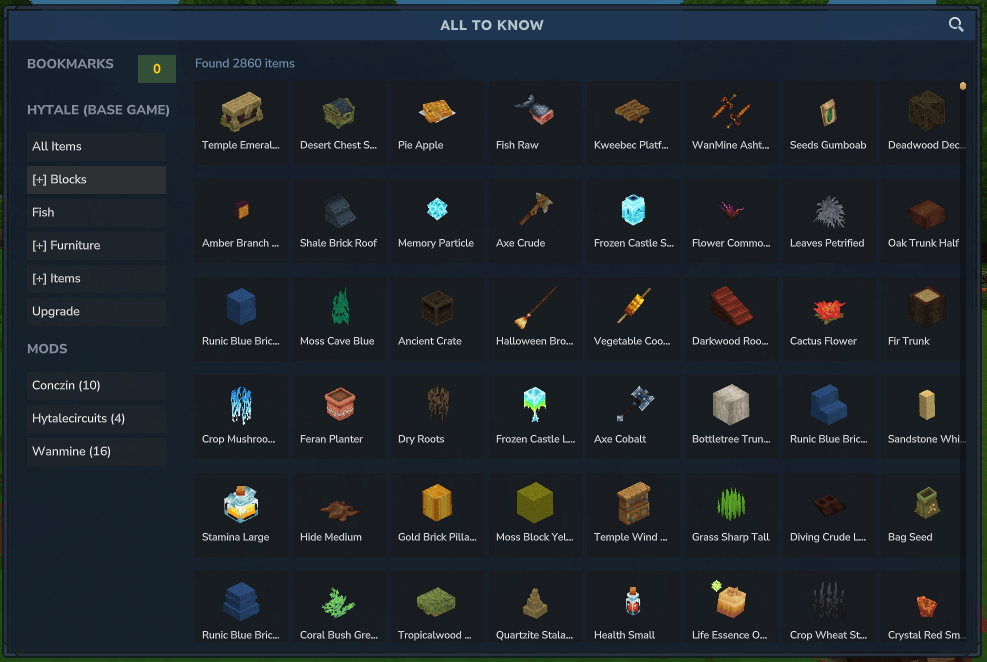Expand the [+] Furniture category
The image size is (987, 662).
point(96,246)
